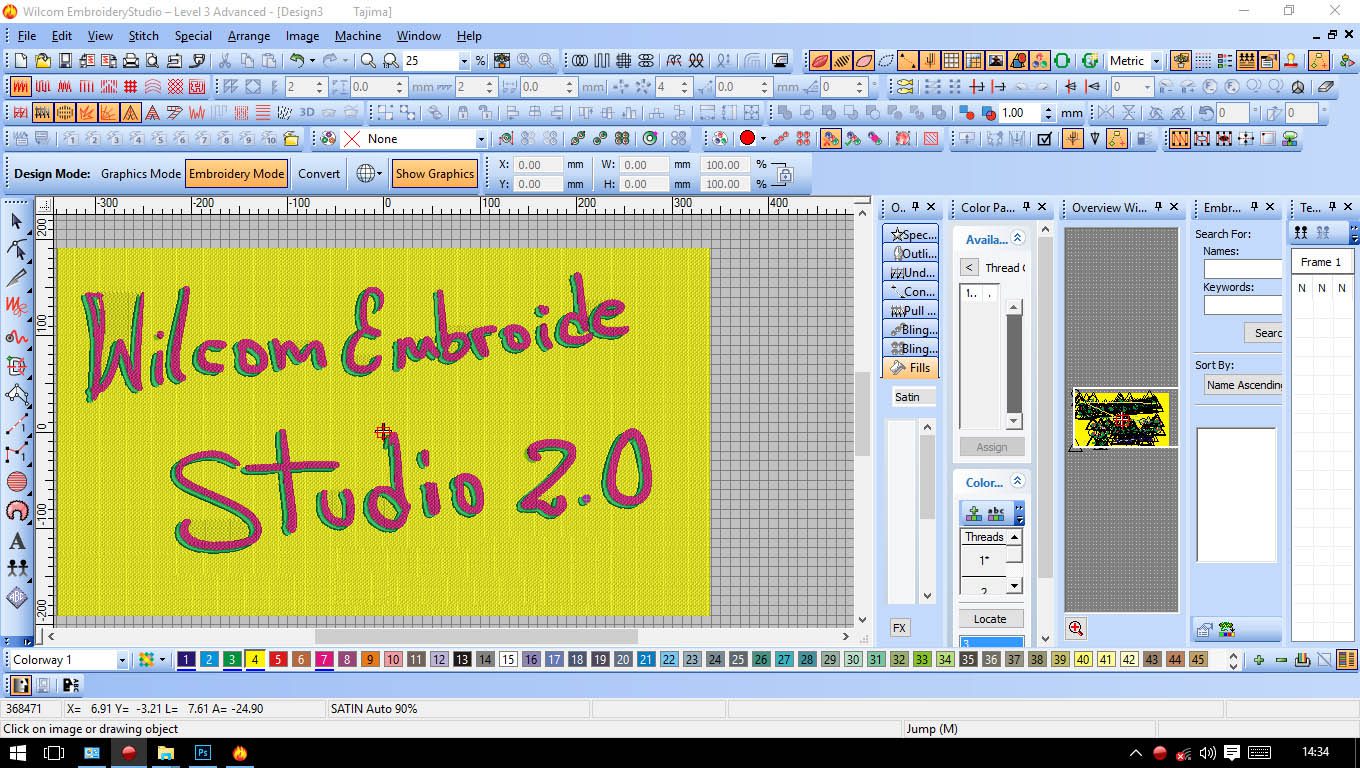Click the Locate button in color panel
The image size is (1360, 768).
pyautogui.click(x=990, y=618)
